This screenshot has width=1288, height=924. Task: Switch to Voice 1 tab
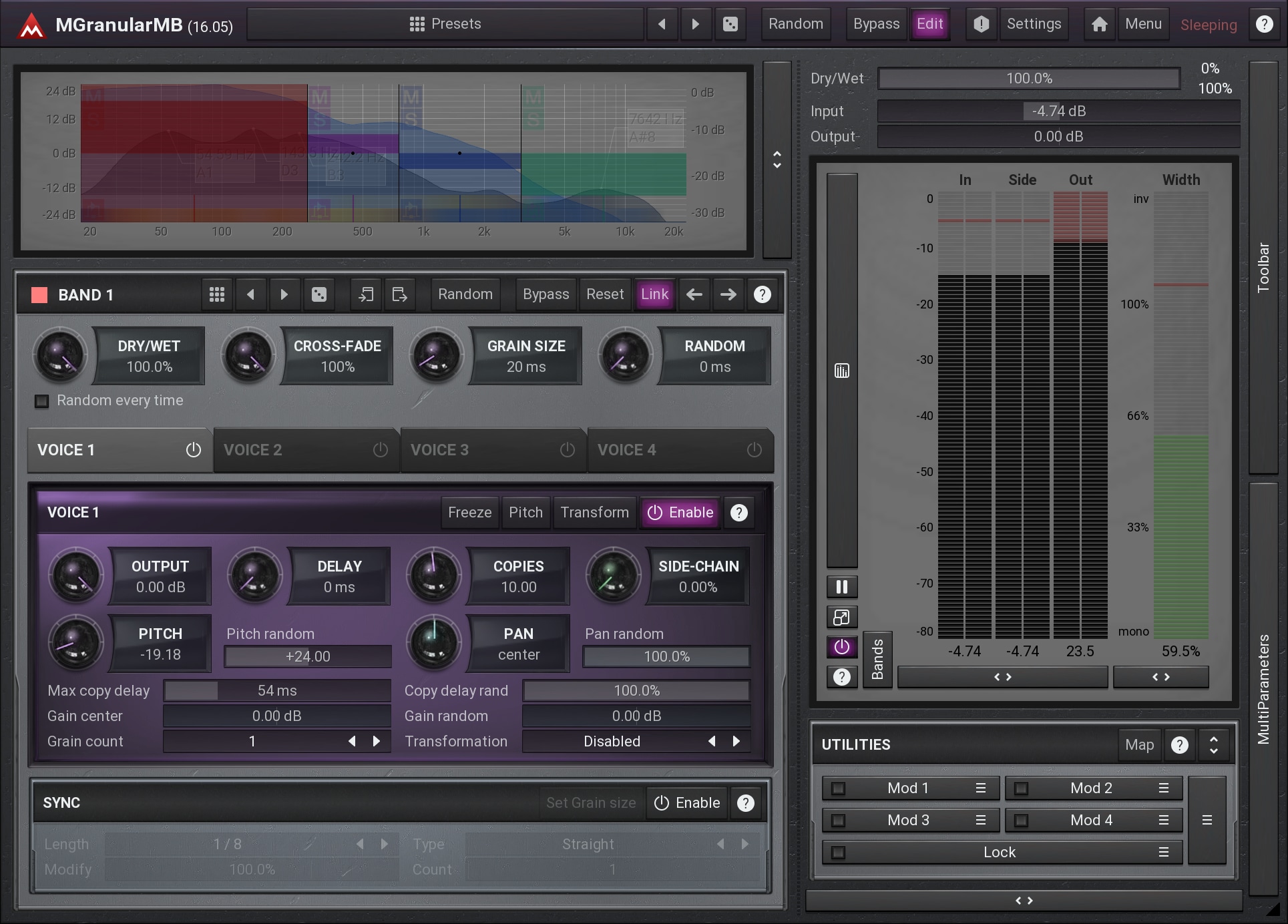coord(120,450)
